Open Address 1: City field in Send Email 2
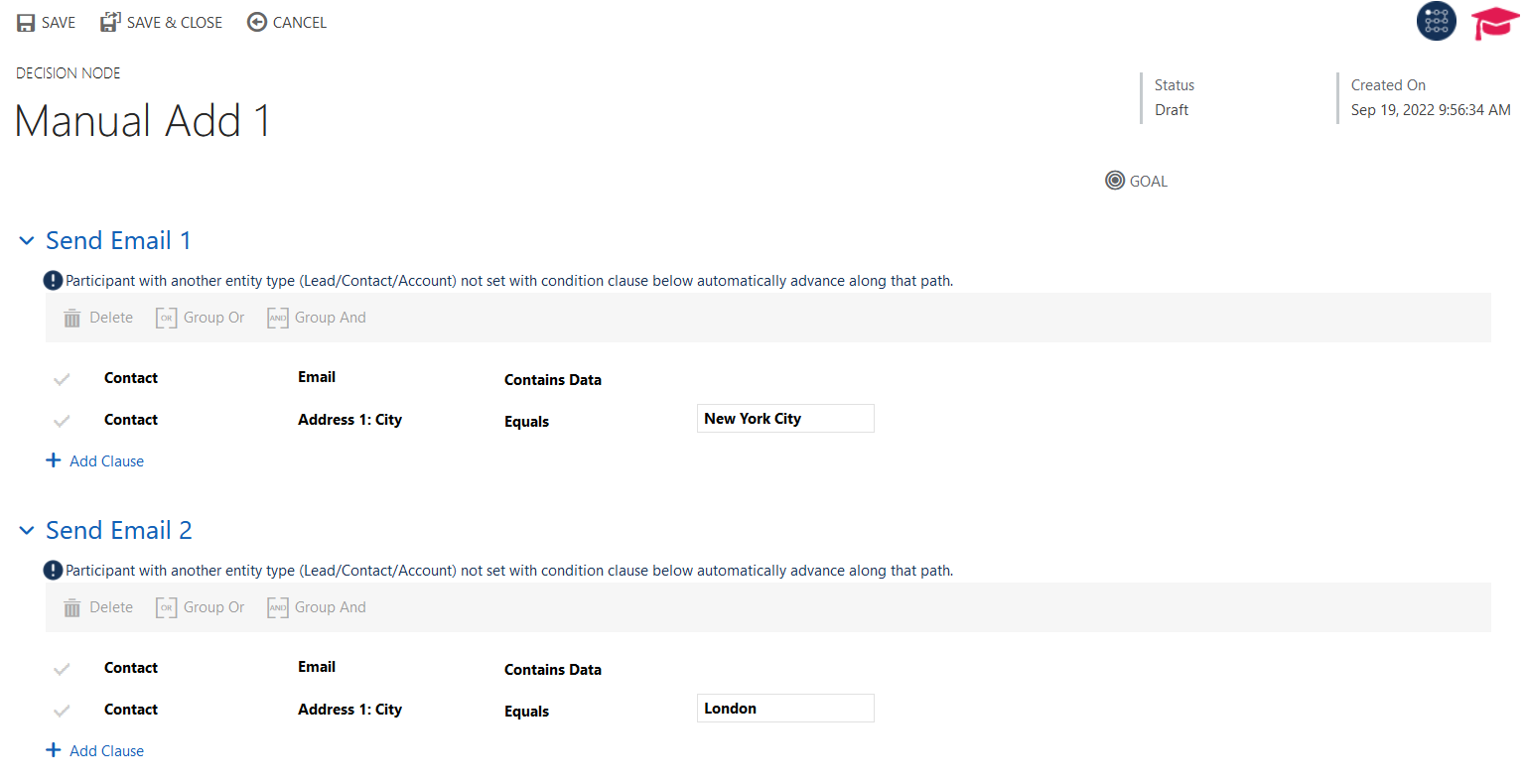 pyautogui.click(x=349, y=710)
